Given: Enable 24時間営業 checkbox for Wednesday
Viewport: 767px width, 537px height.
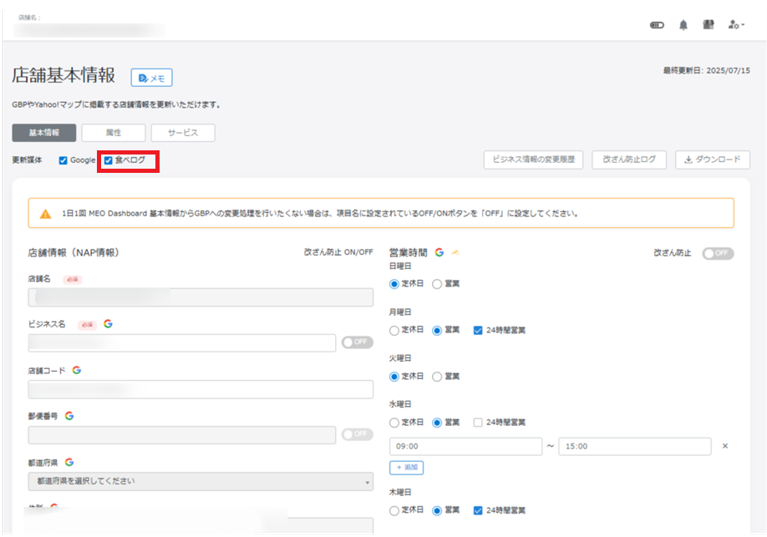Looking at the screenshot, I should pos(478,422).
